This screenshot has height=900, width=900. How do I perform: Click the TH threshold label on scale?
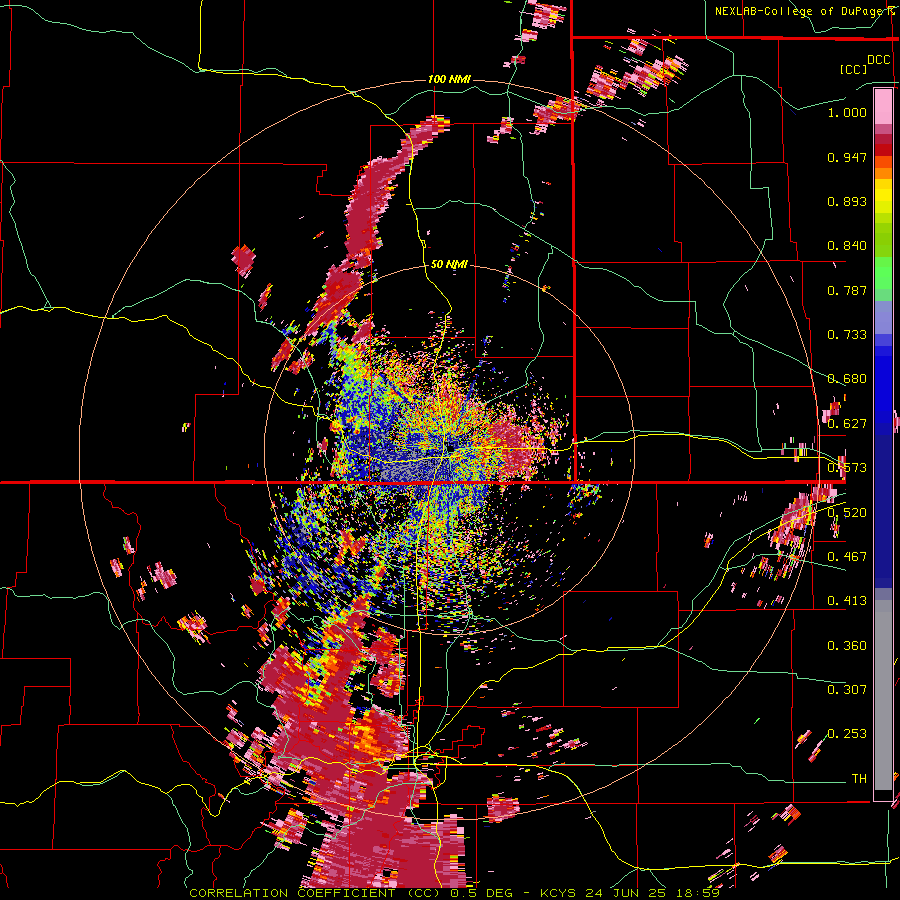click(x=859, y=778)
